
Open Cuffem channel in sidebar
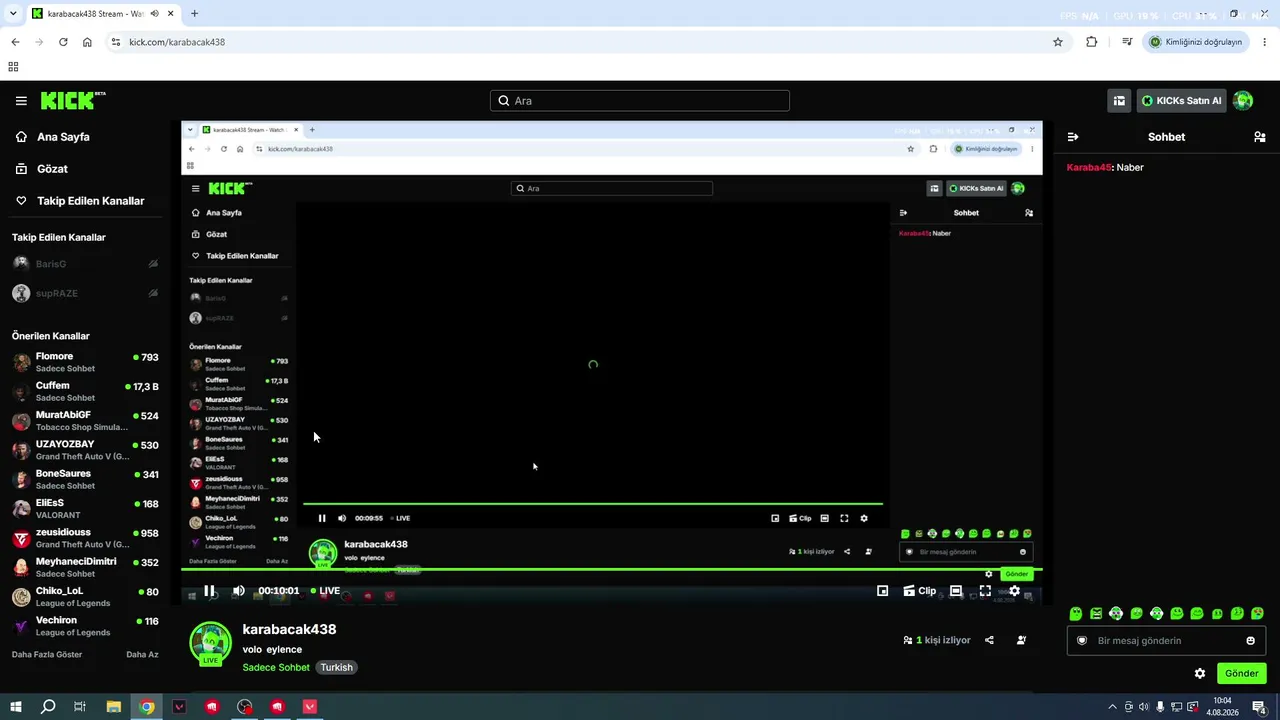(85, 391)
